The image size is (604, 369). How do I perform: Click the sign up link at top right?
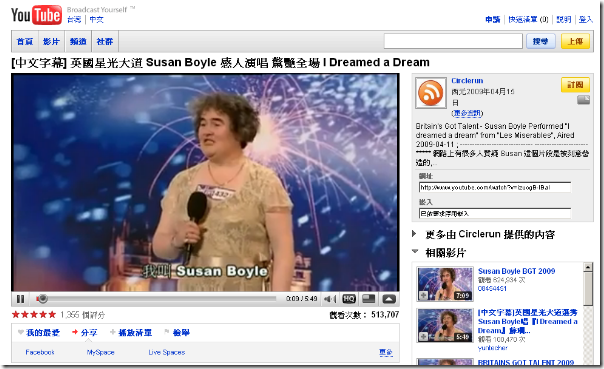click(493, 19)
